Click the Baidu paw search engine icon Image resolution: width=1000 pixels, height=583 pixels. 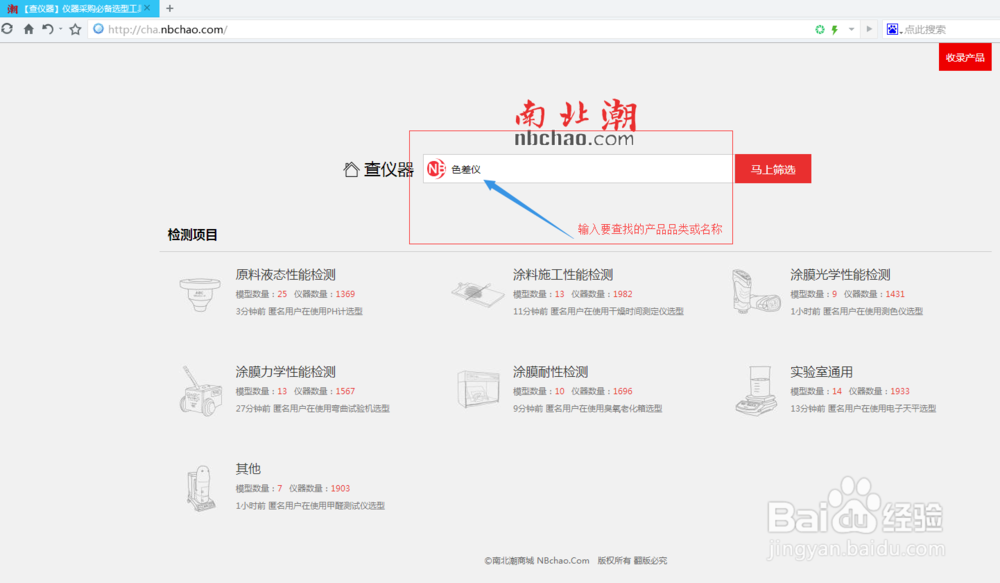[892, 29]
